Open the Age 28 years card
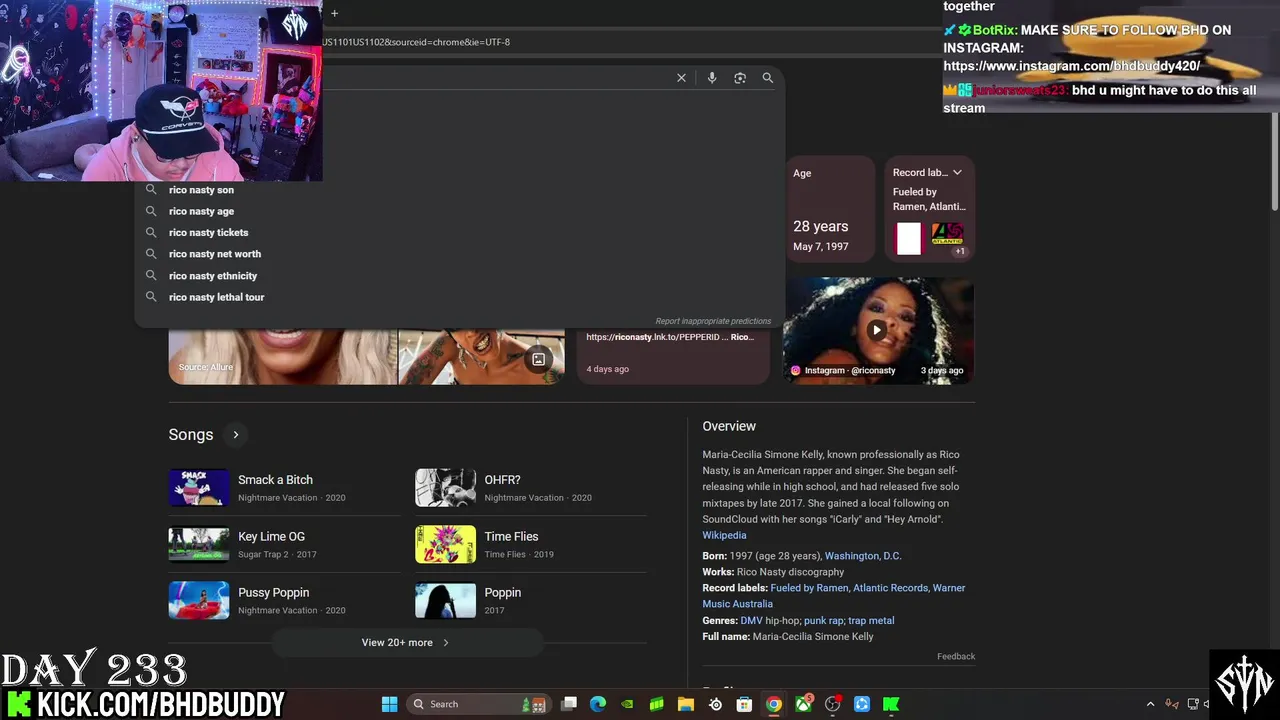This screenshot has height=720, width=1280. tap(829, 210)
